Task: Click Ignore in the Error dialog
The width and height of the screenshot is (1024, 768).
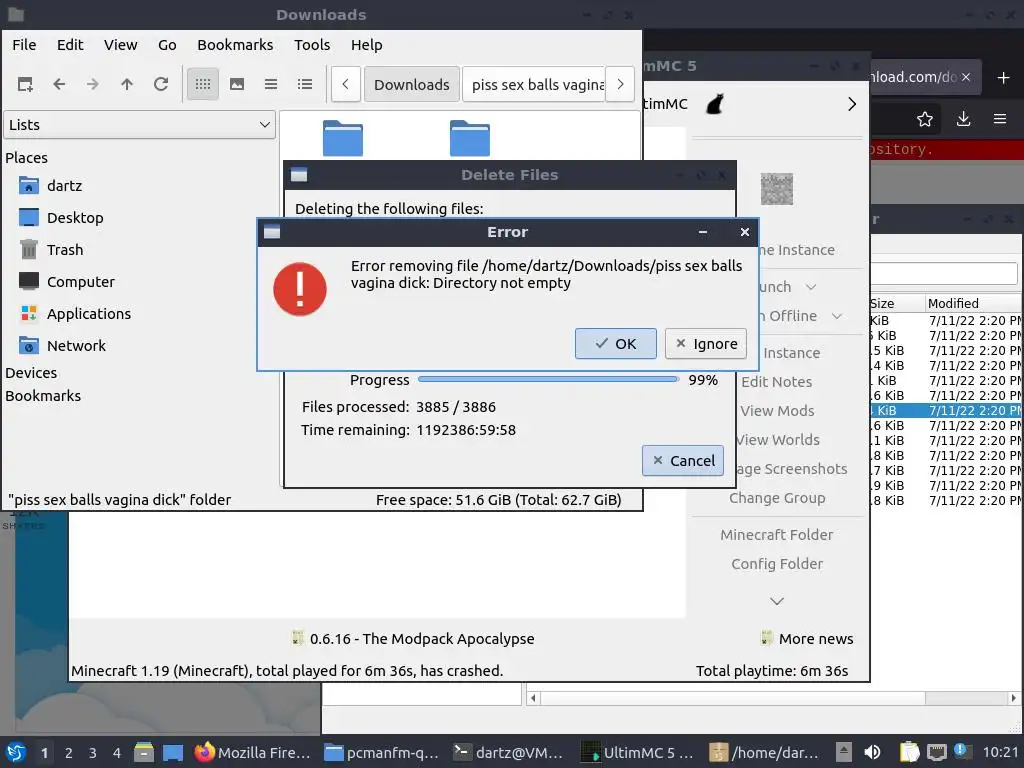Action: coord(706,344)
